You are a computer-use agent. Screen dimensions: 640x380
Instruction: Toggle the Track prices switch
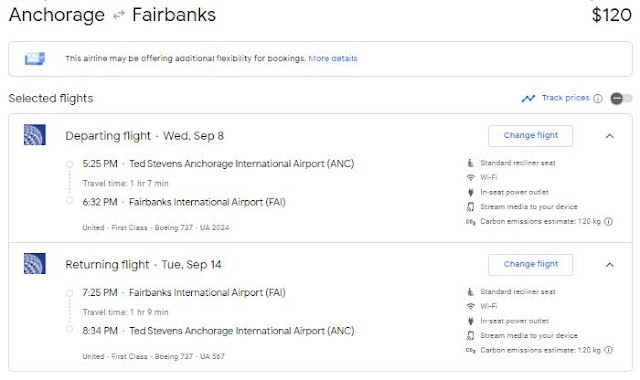[x=621, y=98]
